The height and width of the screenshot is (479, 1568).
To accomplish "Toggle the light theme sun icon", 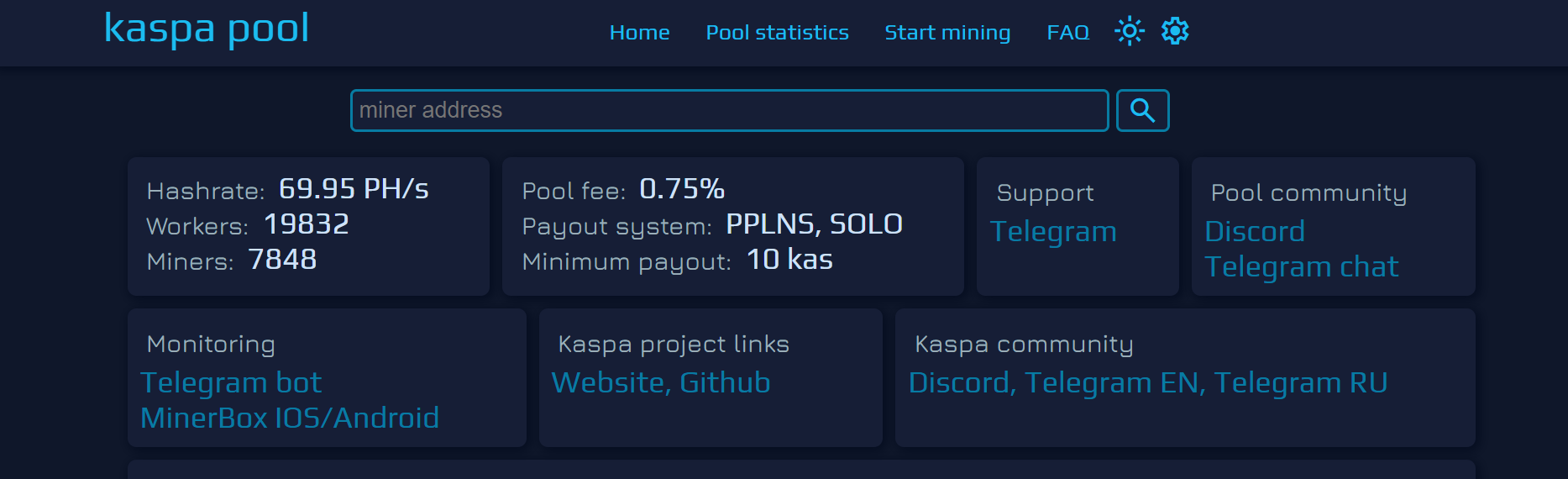I will tap(1129, 32).
